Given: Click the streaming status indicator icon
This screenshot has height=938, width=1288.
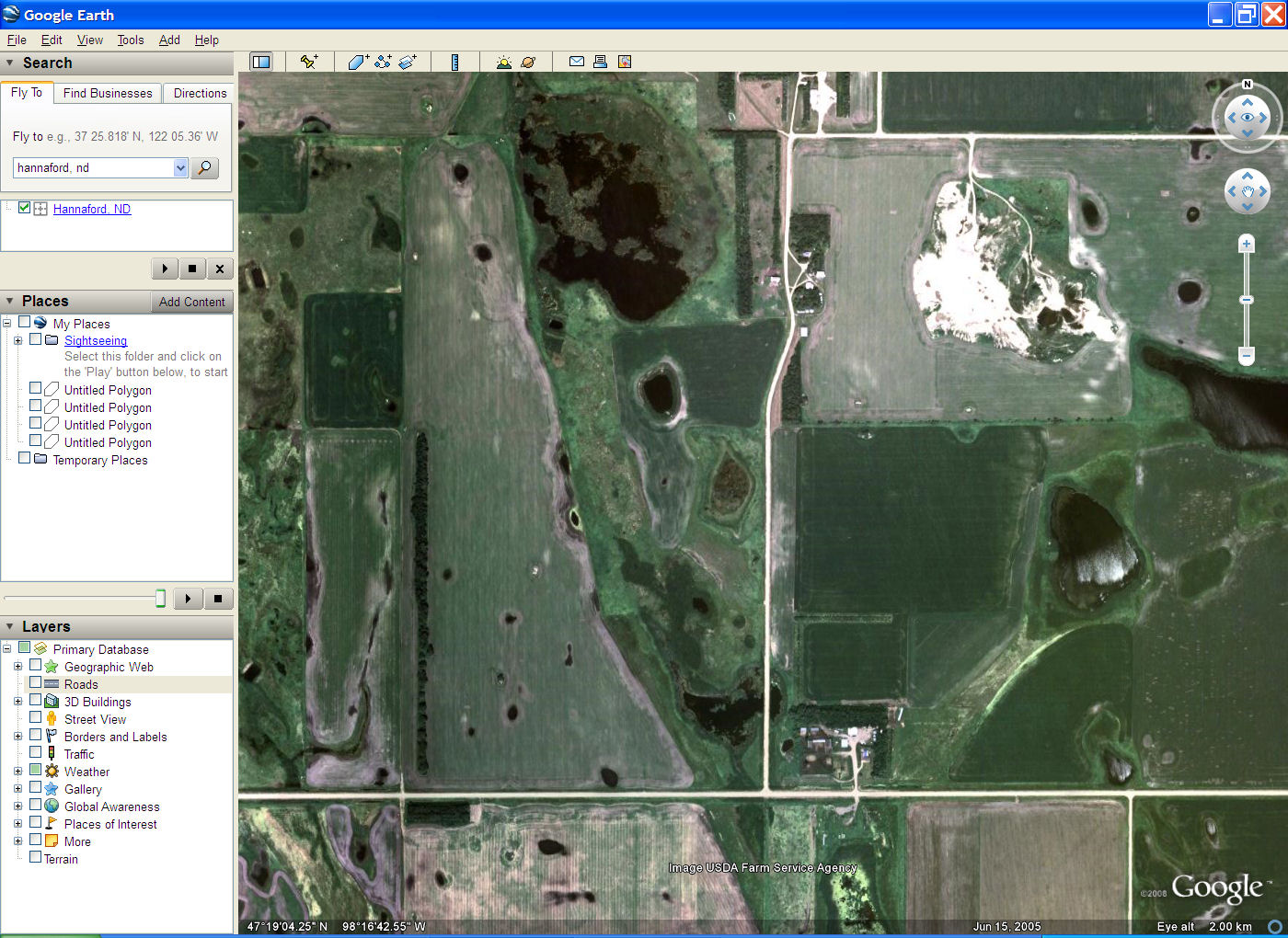Looking at the screenshot, I should (x=1275, y=927).
